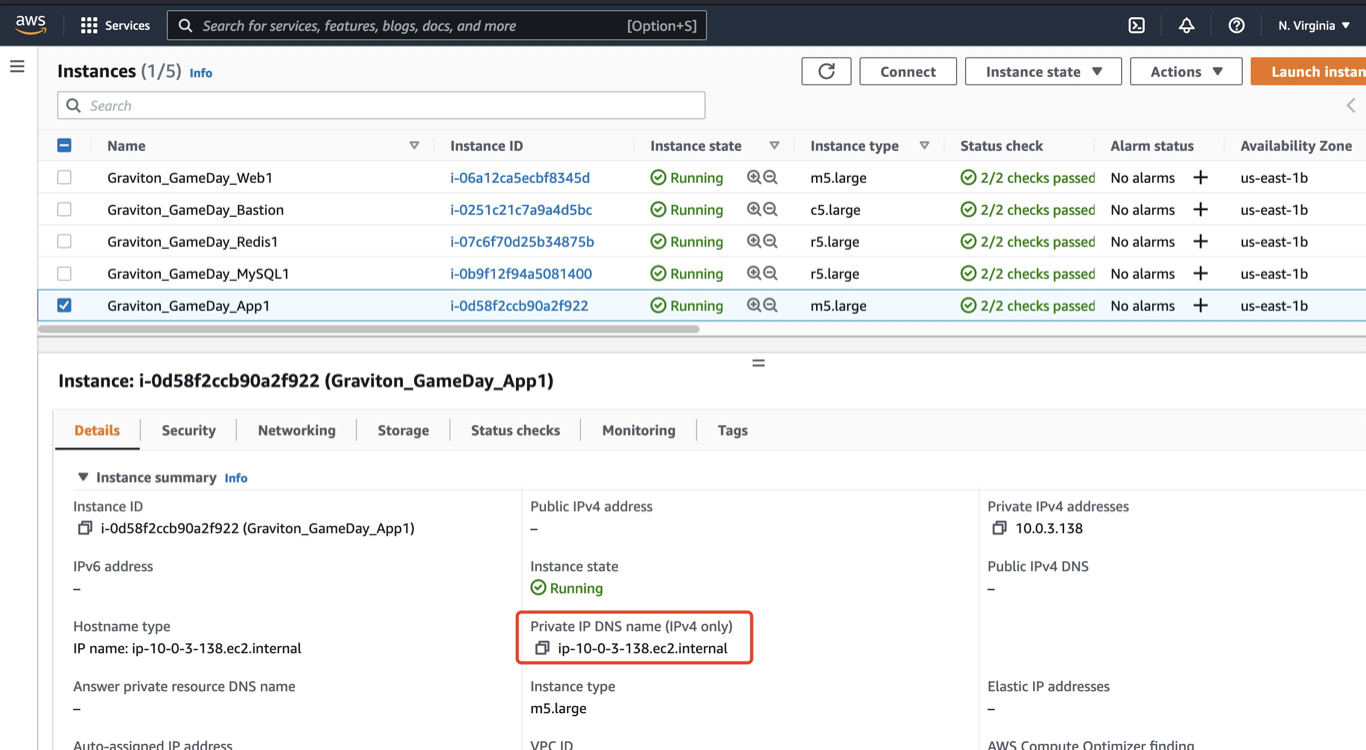Select the Graviton_GameDay_Web1 checkbox

[x=64, y=177]
